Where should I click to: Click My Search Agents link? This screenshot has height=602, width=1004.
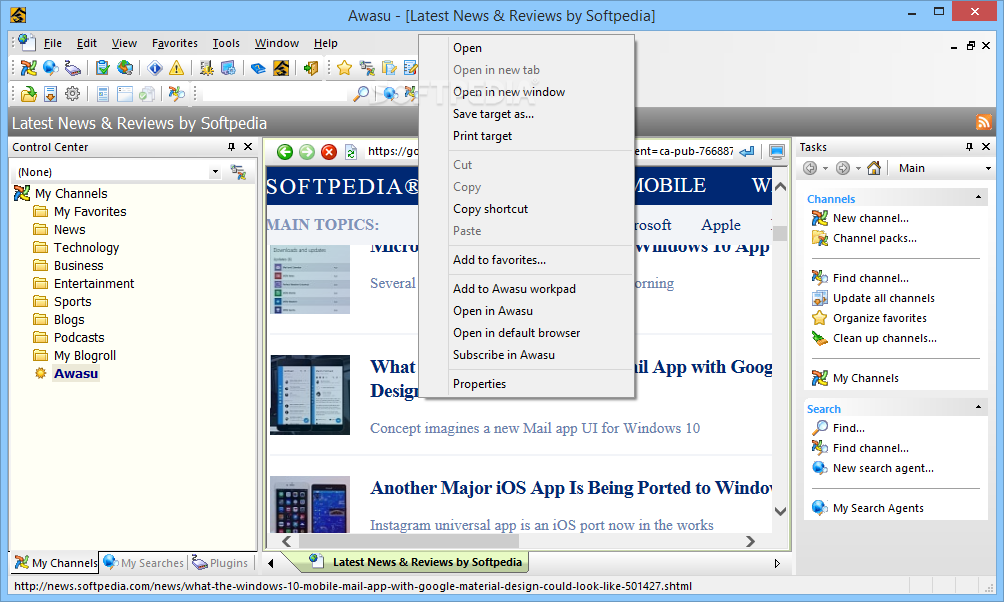coord(878,508)
